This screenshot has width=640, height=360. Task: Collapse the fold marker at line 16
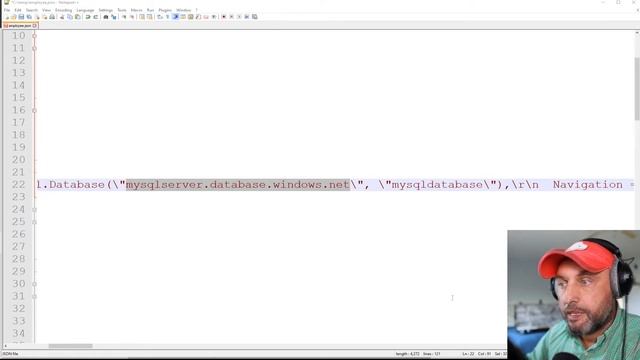[34, 110]
